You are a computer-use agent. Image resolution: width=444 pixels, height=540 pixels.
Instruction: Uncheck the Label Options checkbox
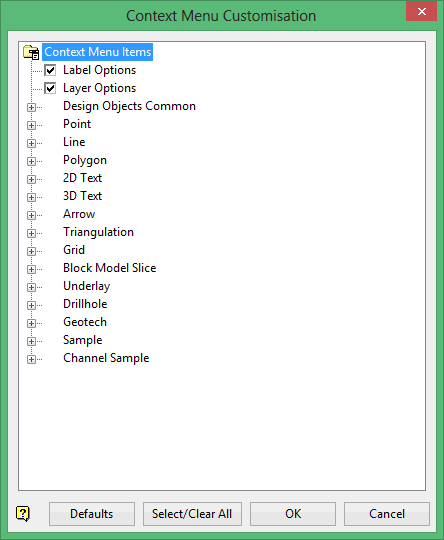point(50,70)
